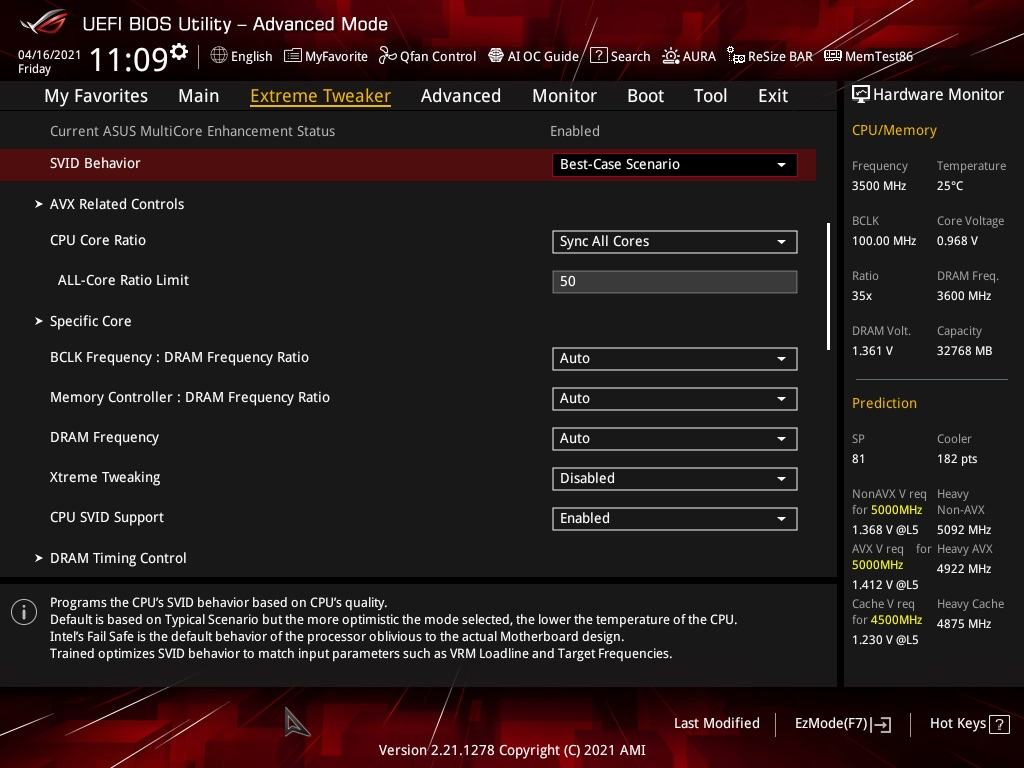Open the Xtreme Tweaking dropdown
The width and height of the screenshot is (1024, 768).
[x=675, y=479]
